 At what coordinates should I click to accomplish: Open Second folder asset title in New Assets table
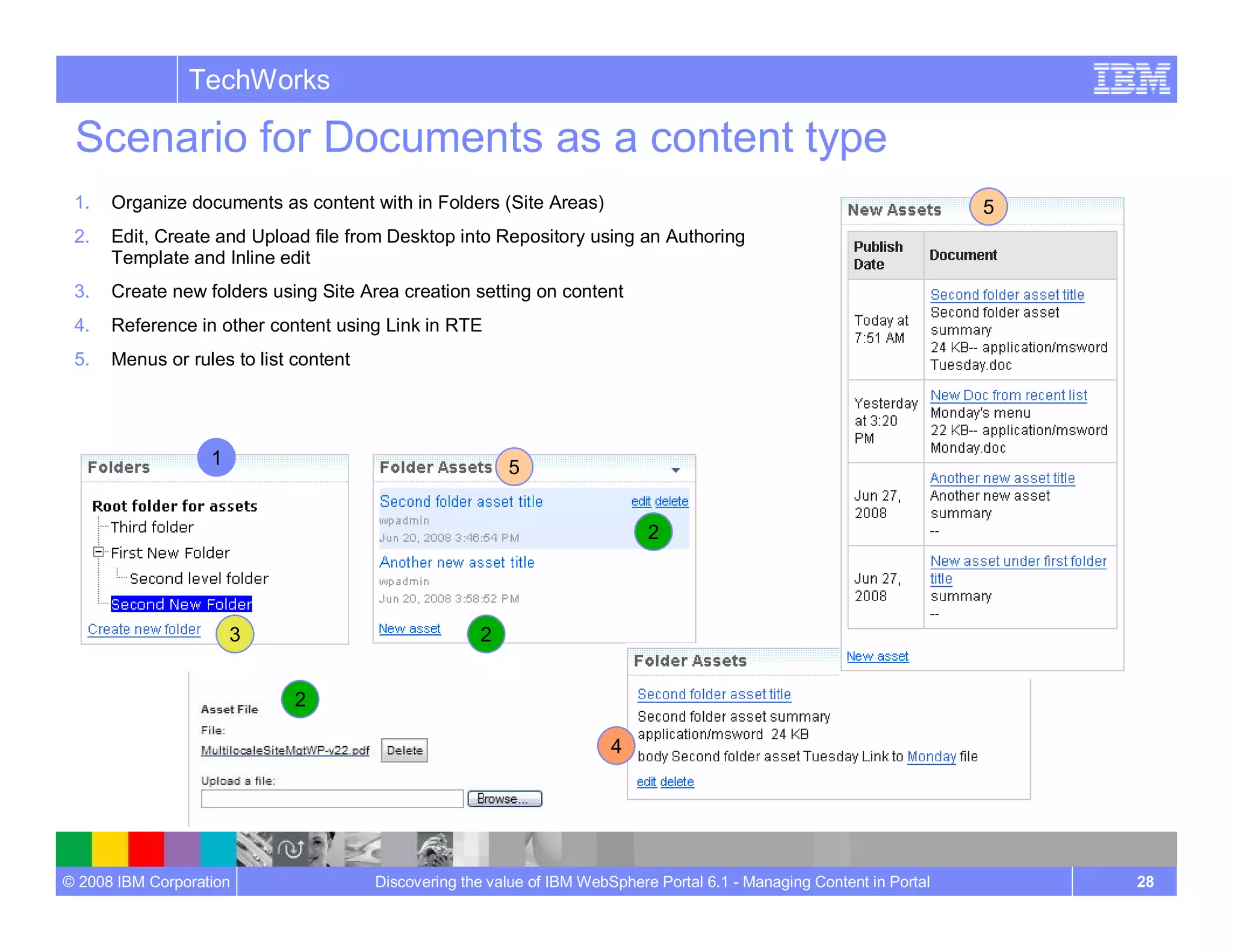[x=1007, y=295]
